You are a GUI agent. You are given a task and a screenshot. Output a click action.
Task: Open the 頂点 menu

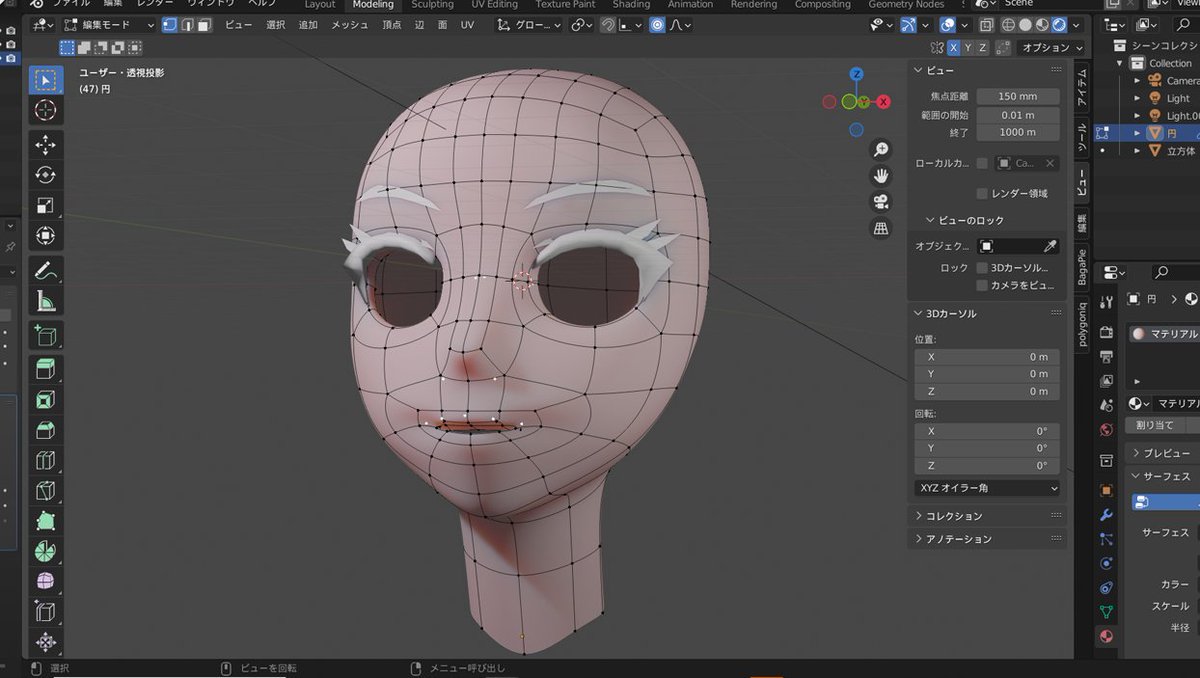pyautogui.click(x=392, y=25)
